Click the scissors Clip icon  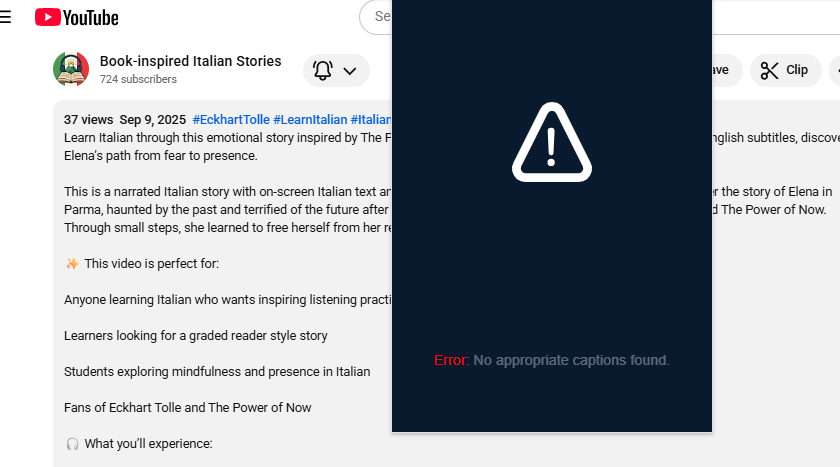pyautogui.click(x=769, y=70)
